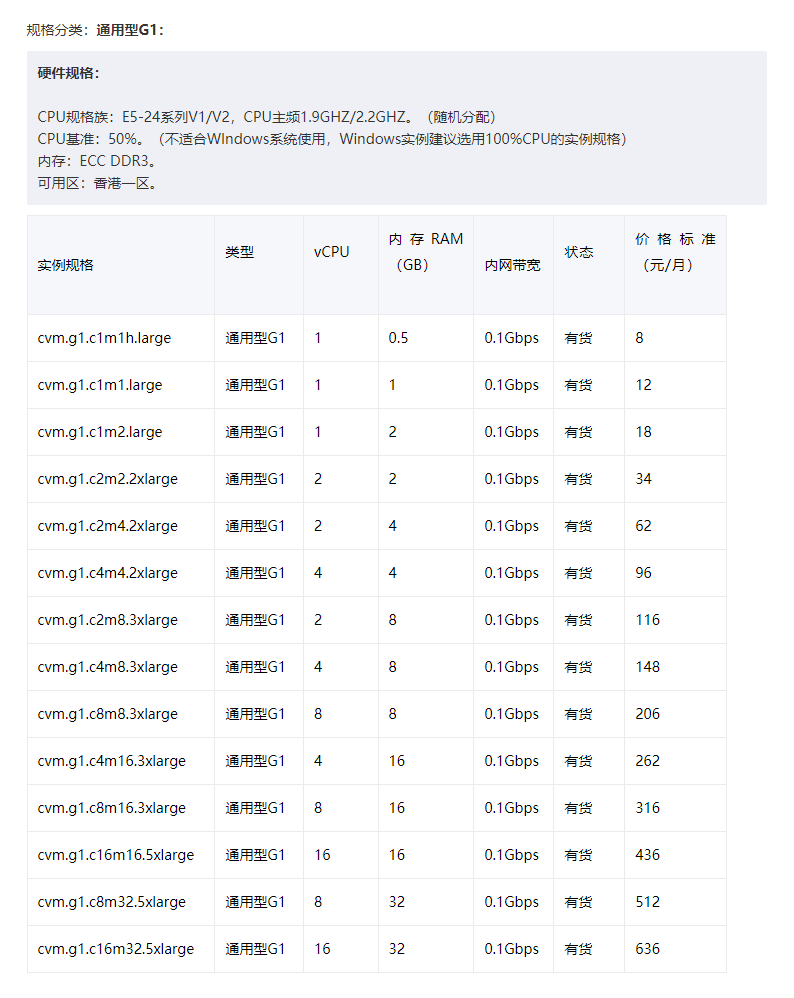
Task: Click price 436 in c16m16.5xlarge row
Action: click(x=648, y=855)
